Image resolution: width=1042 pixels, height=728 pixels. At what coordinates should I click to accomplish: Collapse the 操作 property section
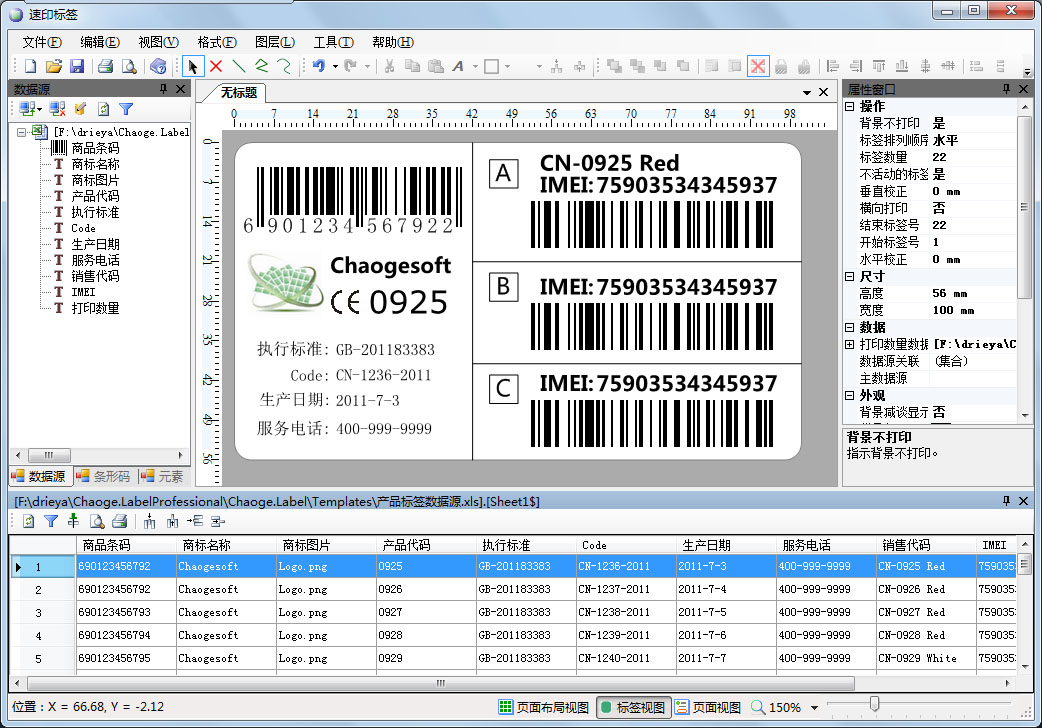(x=850, y=106)
